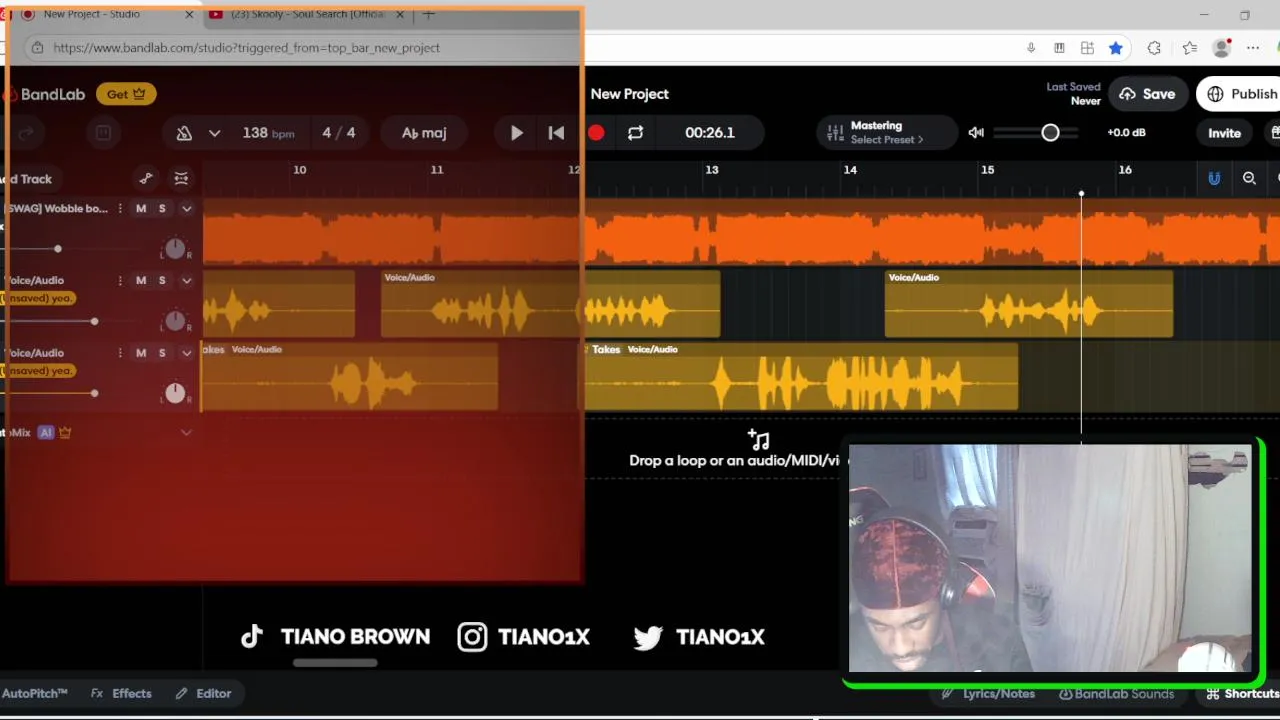Screen dimensions: 1280x720
Task: Open the Effects panel
Action: (x=121, y=693)
